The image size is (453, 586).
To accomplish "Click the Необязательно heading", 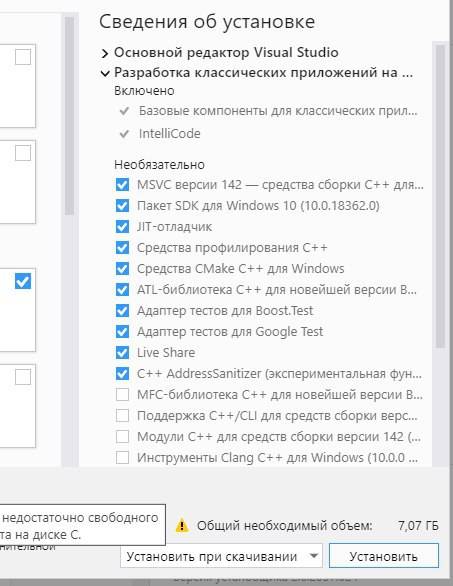I will (x=159, y=164).
